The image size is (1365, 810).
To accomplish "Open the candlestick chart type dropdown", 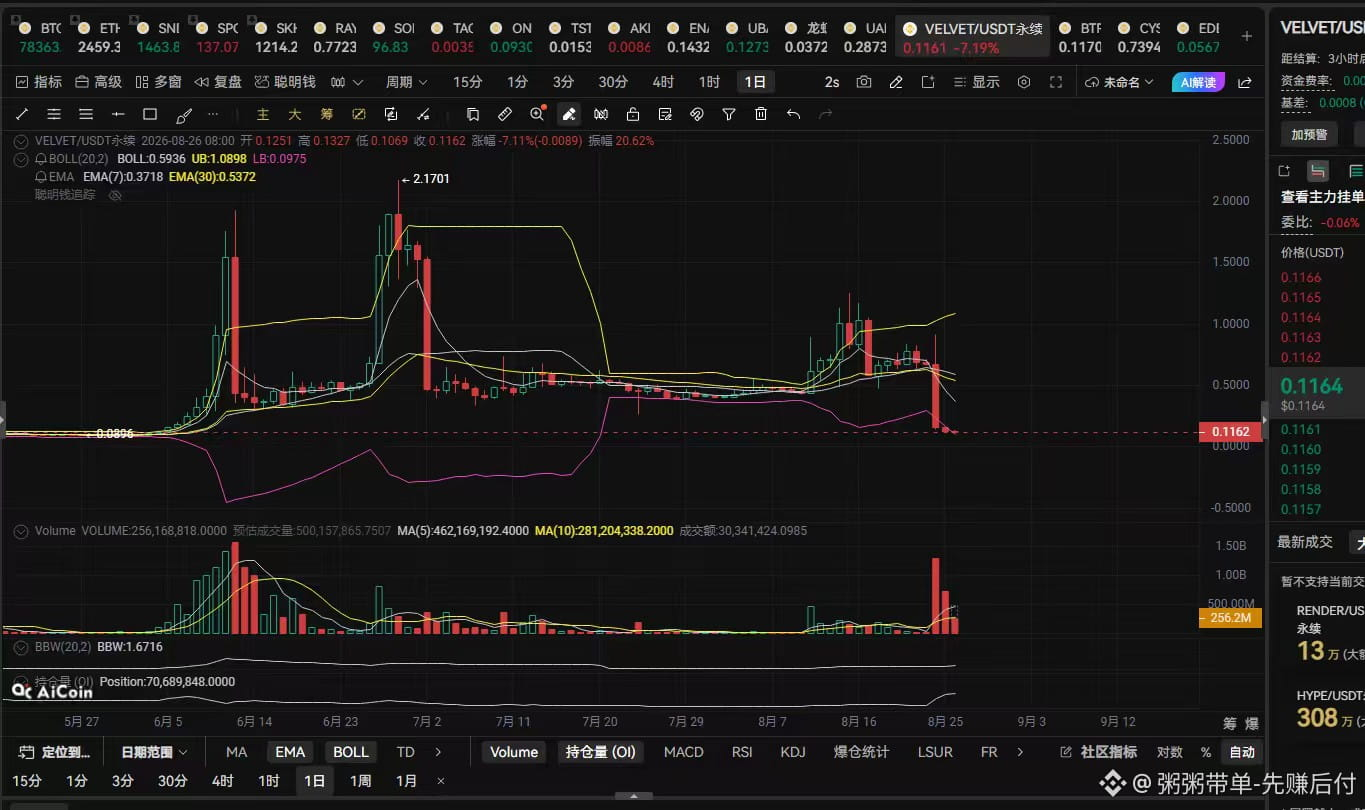I will click(347, 82).
